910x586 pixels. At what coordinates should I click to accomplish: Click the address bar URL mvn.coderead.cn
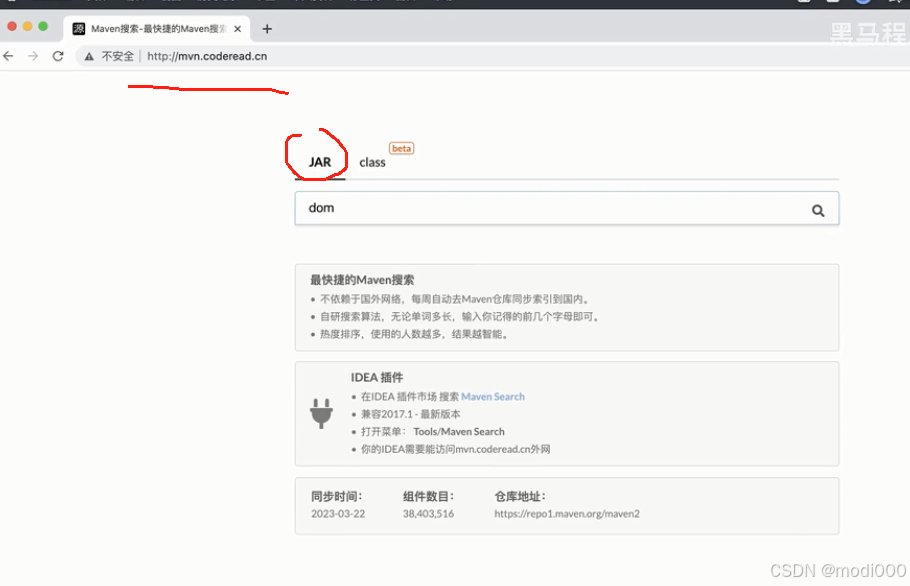(207, 56)
